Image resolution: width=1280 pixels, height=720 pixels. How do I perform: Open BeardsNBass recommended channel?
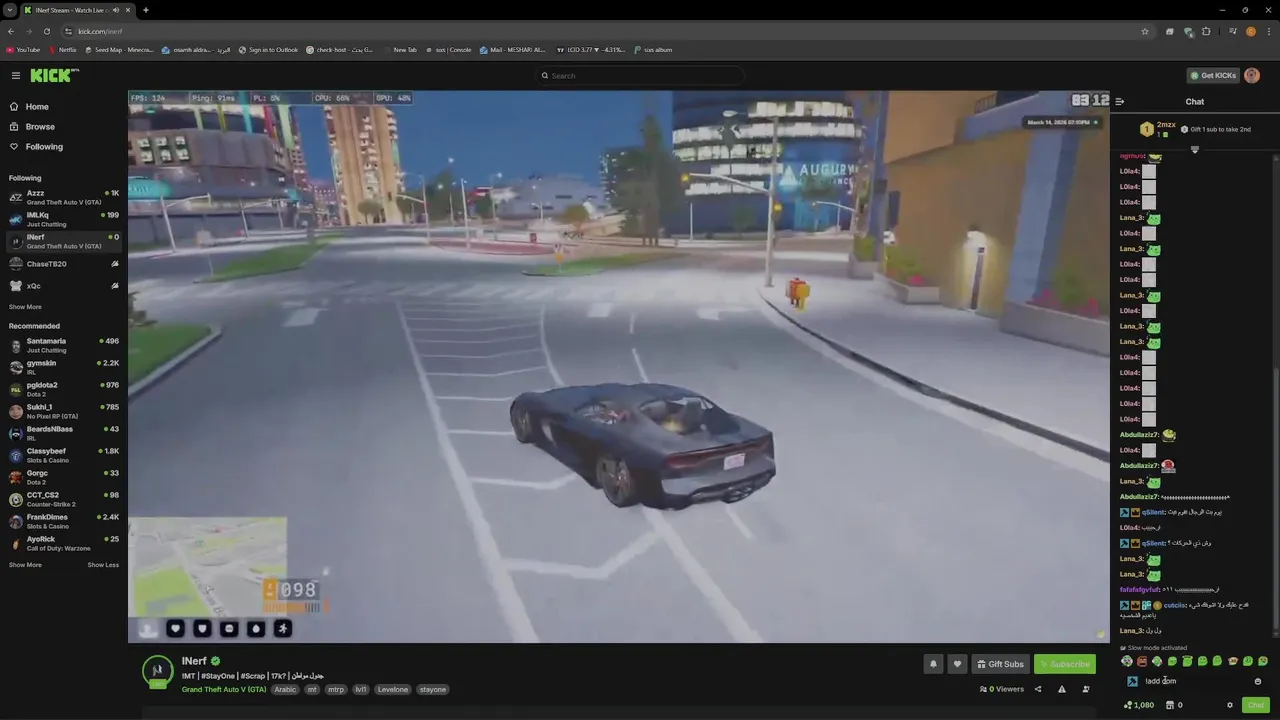tap(64, 434)
